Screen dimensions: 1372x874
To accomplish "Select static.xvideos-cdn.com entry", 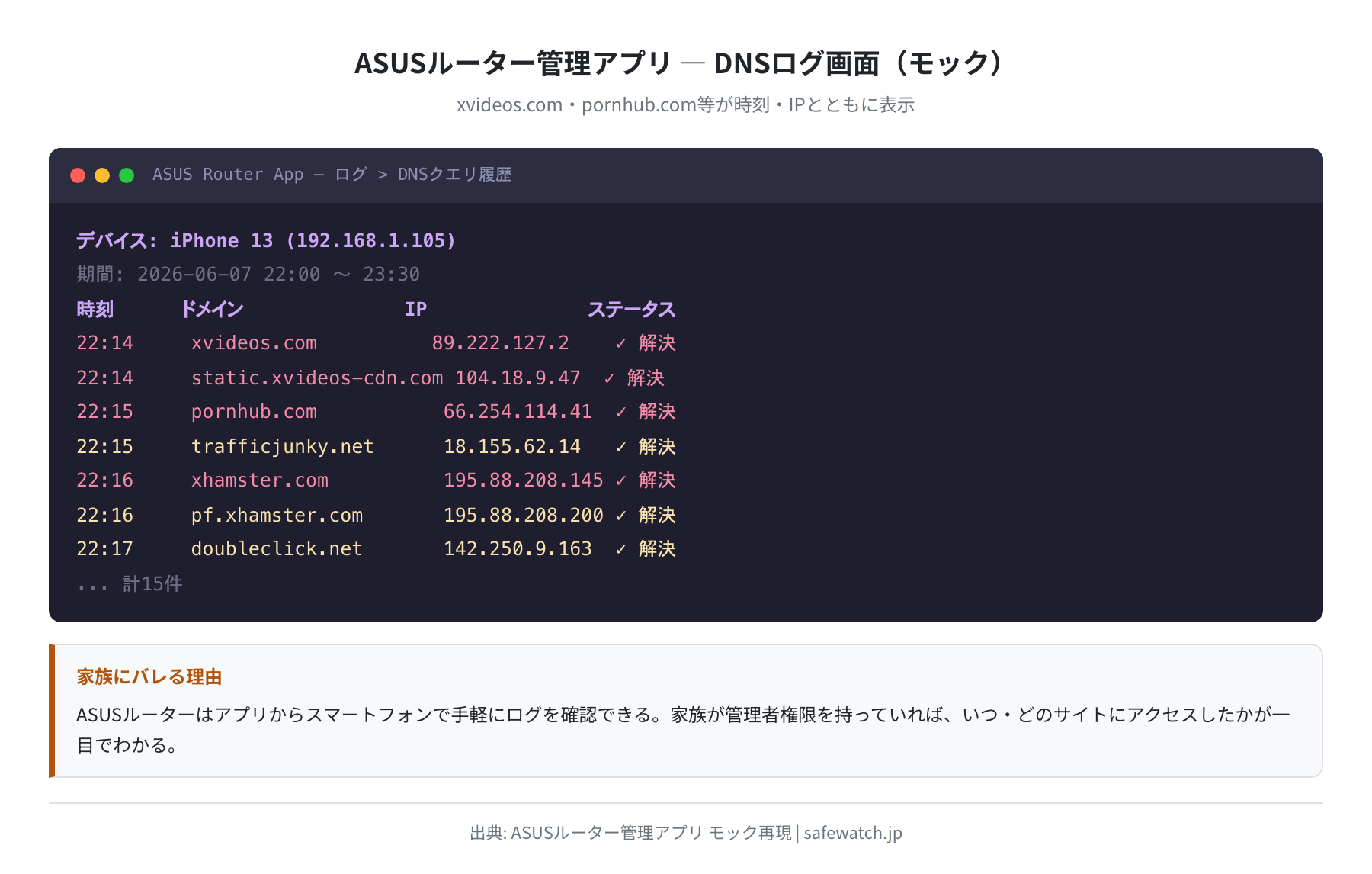I will click(x=316, y=378).
